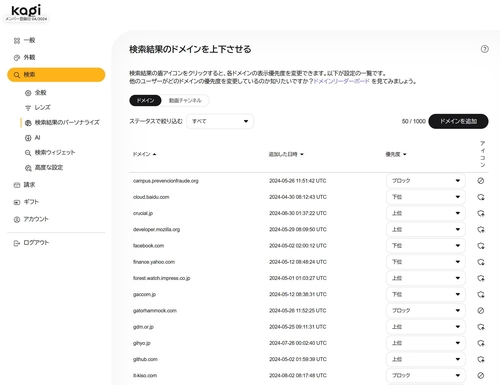Open priority dropdown for campus.prevencionfraude.org
500x385 pixels.
point(426,181)
